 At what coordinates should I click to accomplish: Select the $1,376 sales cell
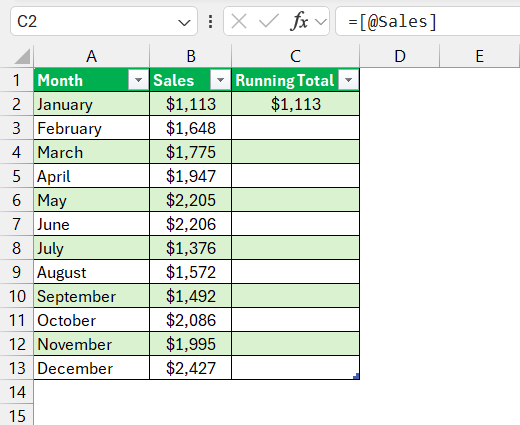click(x=191, y=248)
